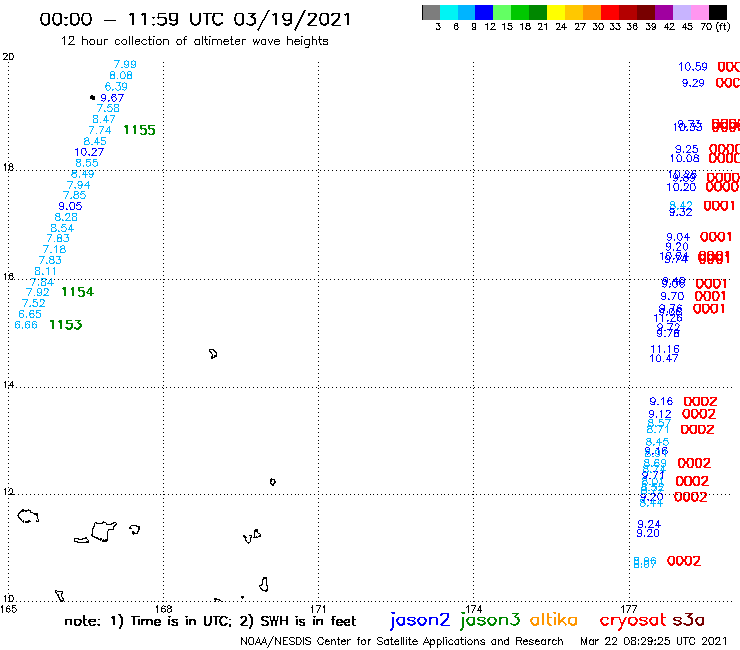Click the longitude axis label 177
The height and width of the screenshot is (650, 740).
(629, 609)
